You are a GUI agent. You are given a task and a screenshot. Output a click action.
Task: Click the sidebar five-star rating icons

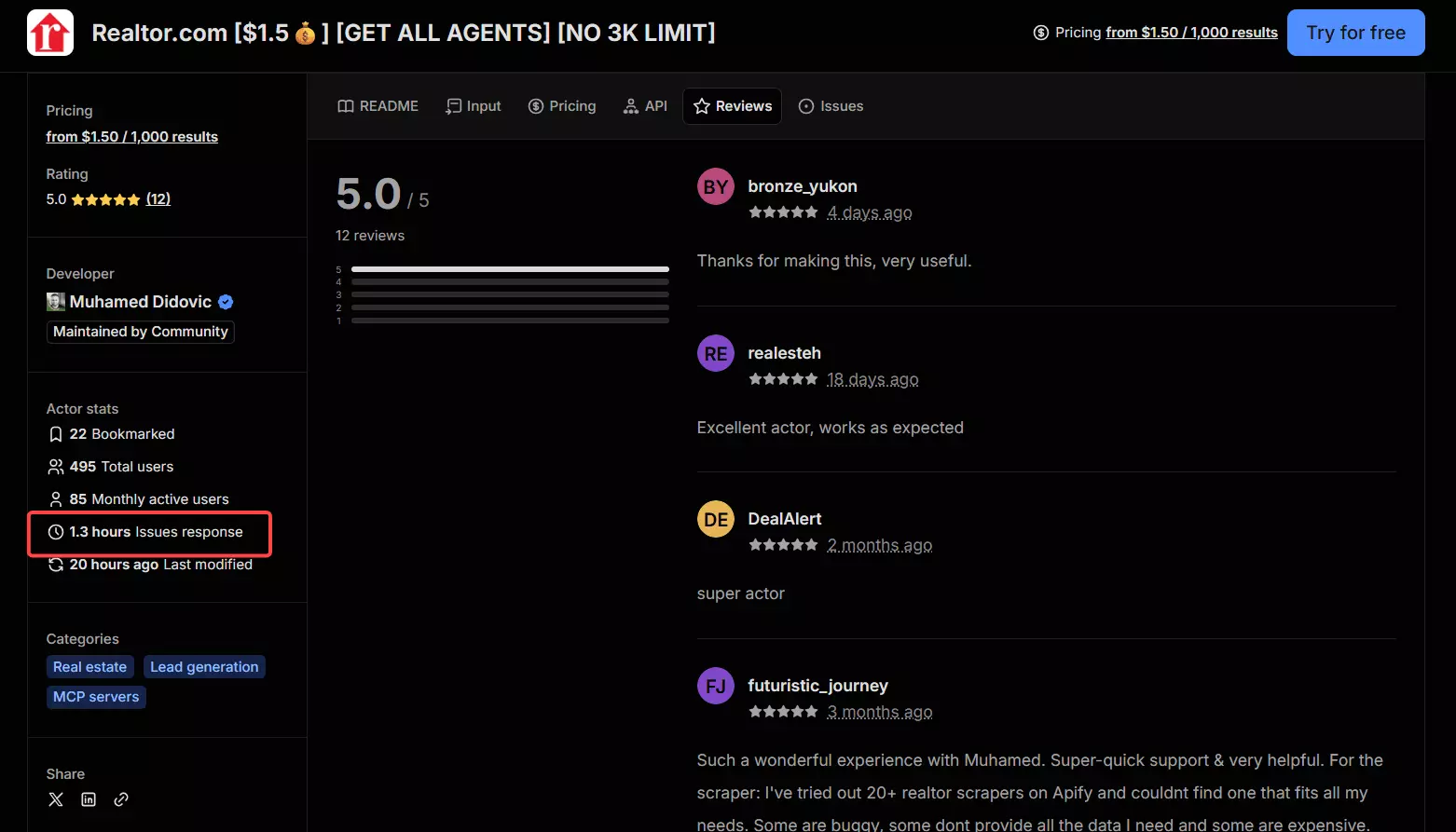point(106,199)
